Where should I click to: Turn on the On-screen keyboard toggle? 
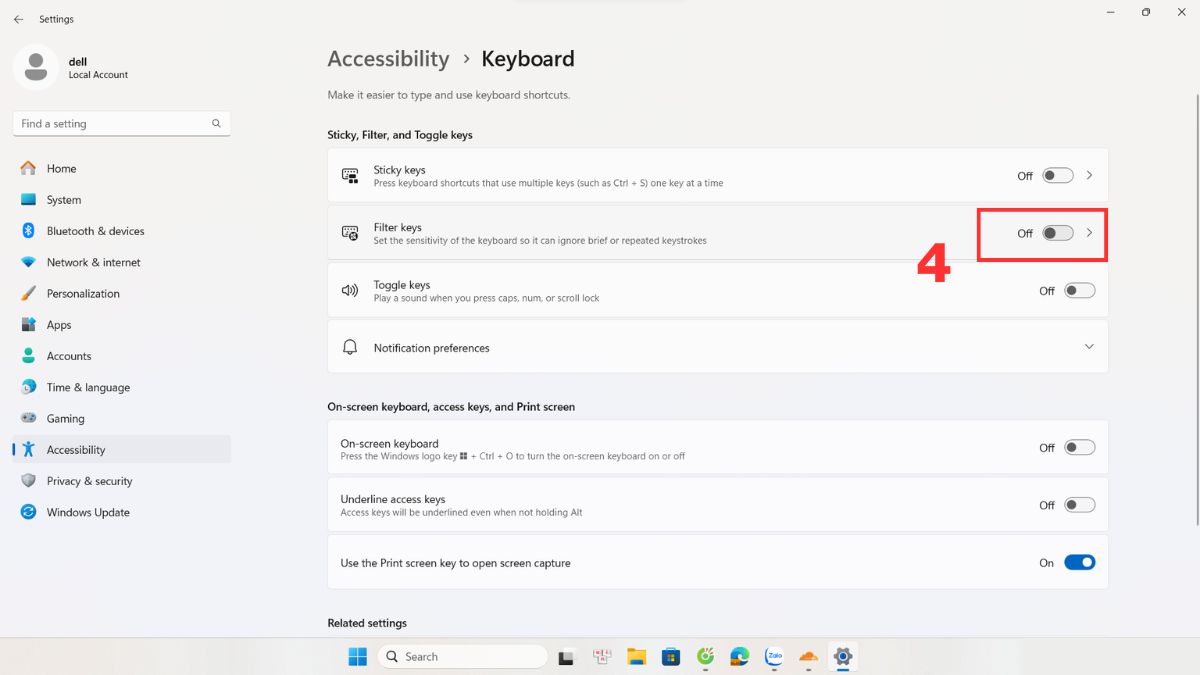pyautogui.click(x=1079, y=448)
